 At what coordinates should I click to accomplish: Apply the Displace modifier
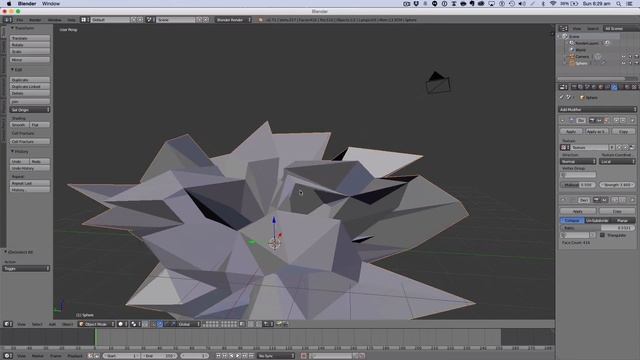(x=571, y=131)
